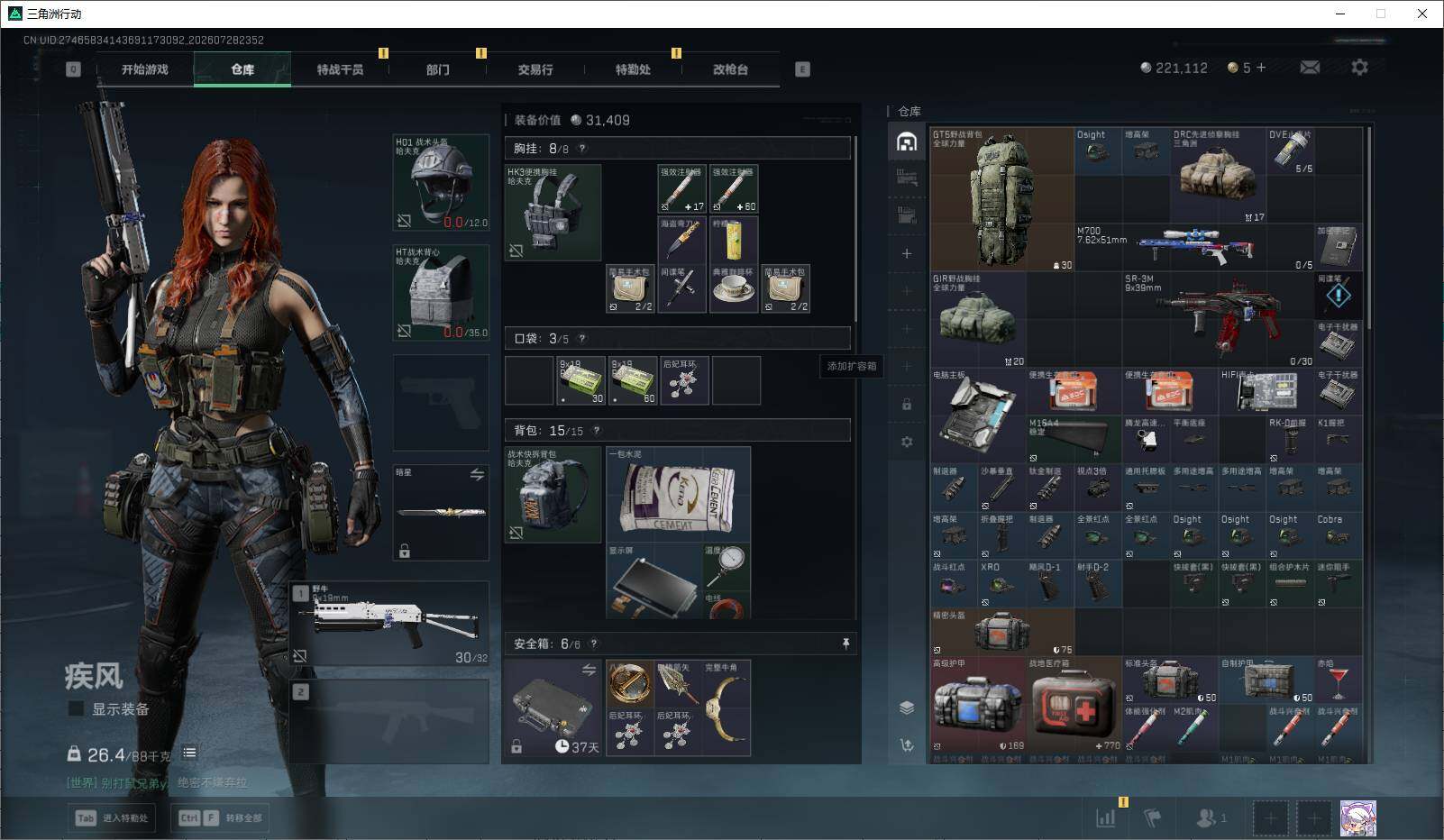This screenshot has height=840, width=1444.
Task: Click the stacked layers icon in the warehouse sidebar
Action: click(x=907, y=708)
